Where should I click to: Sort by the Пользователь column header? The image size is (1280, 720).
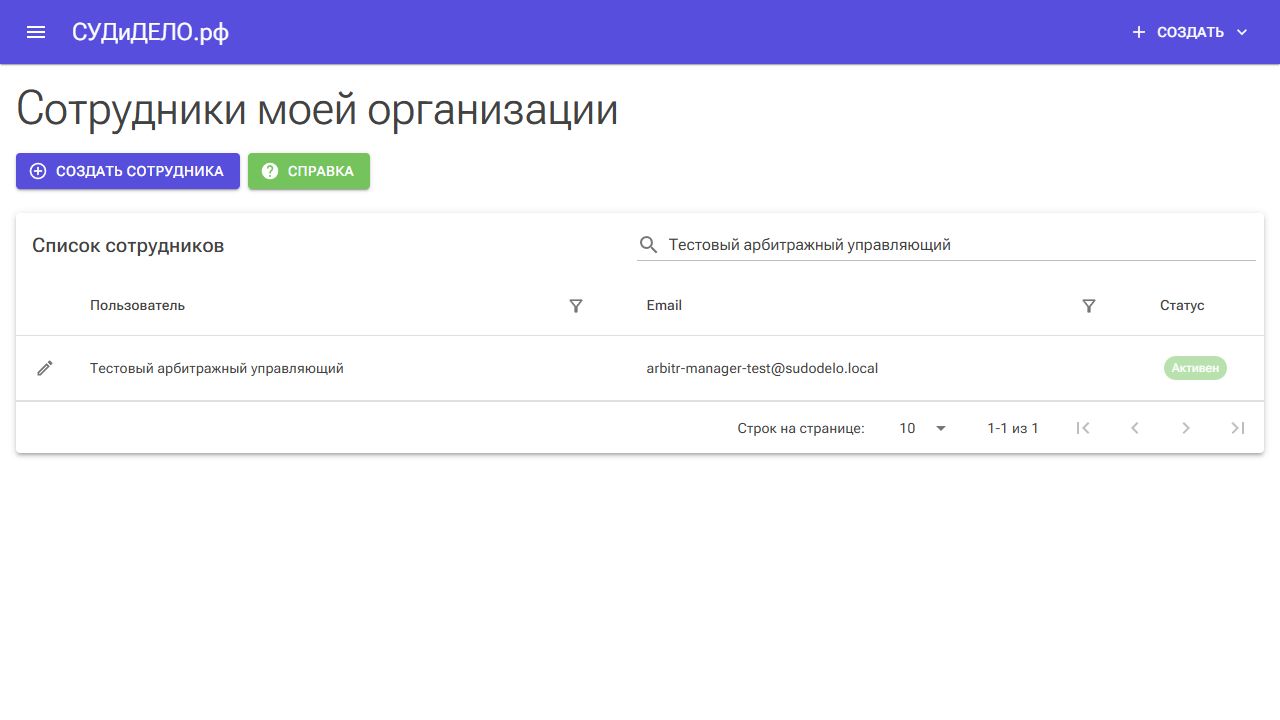(137, 305)
